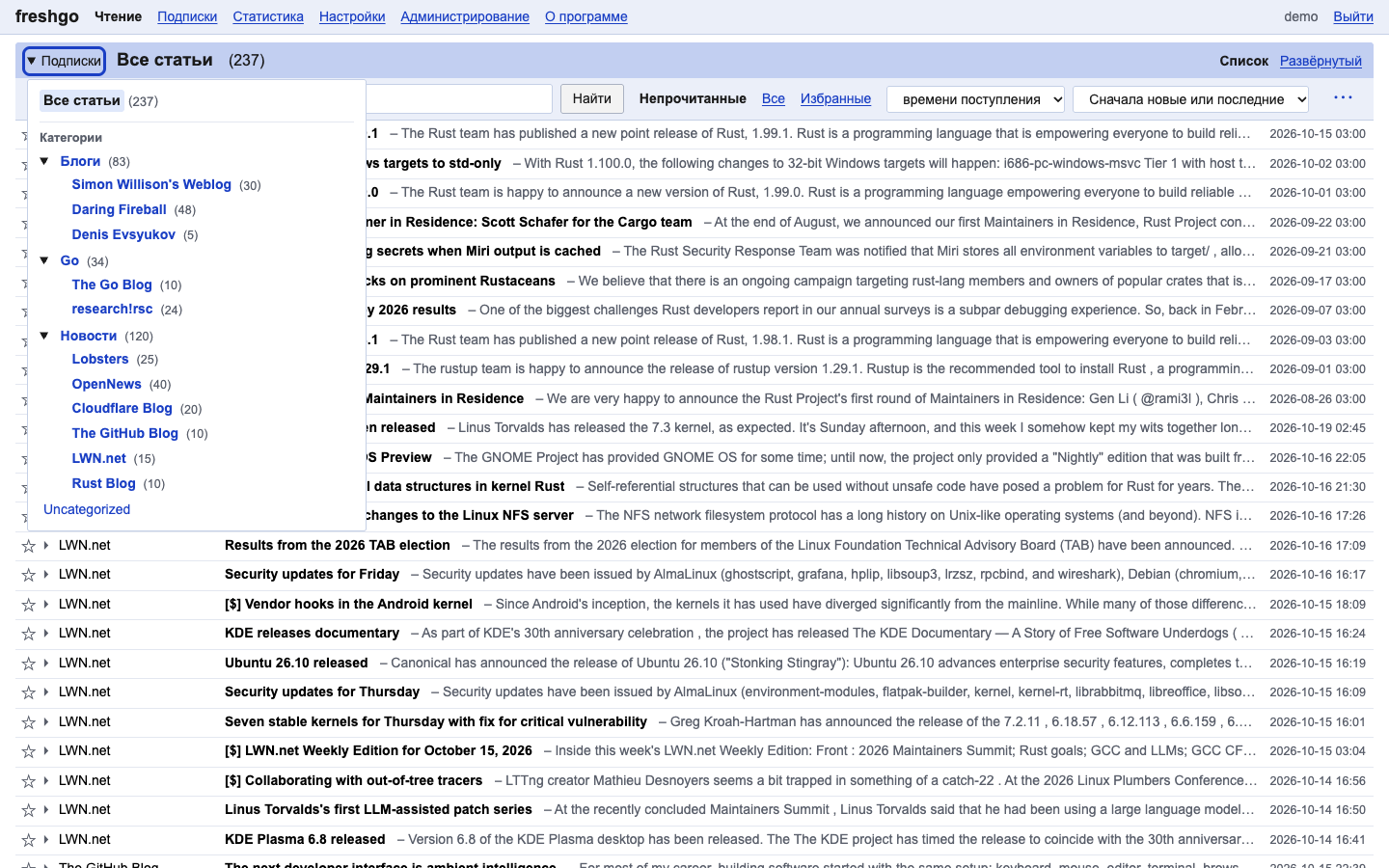Open the "Сначала новые или последние" dropdown
1389x868 pixels.
pos(1191,99)
